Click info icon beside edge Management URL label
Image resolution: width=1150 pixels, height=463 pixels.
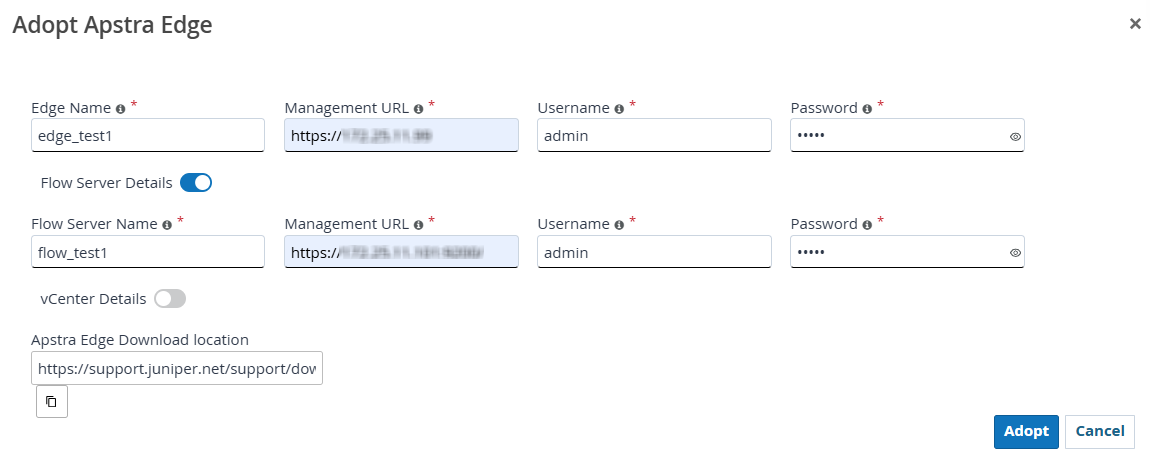pos(418,108)
